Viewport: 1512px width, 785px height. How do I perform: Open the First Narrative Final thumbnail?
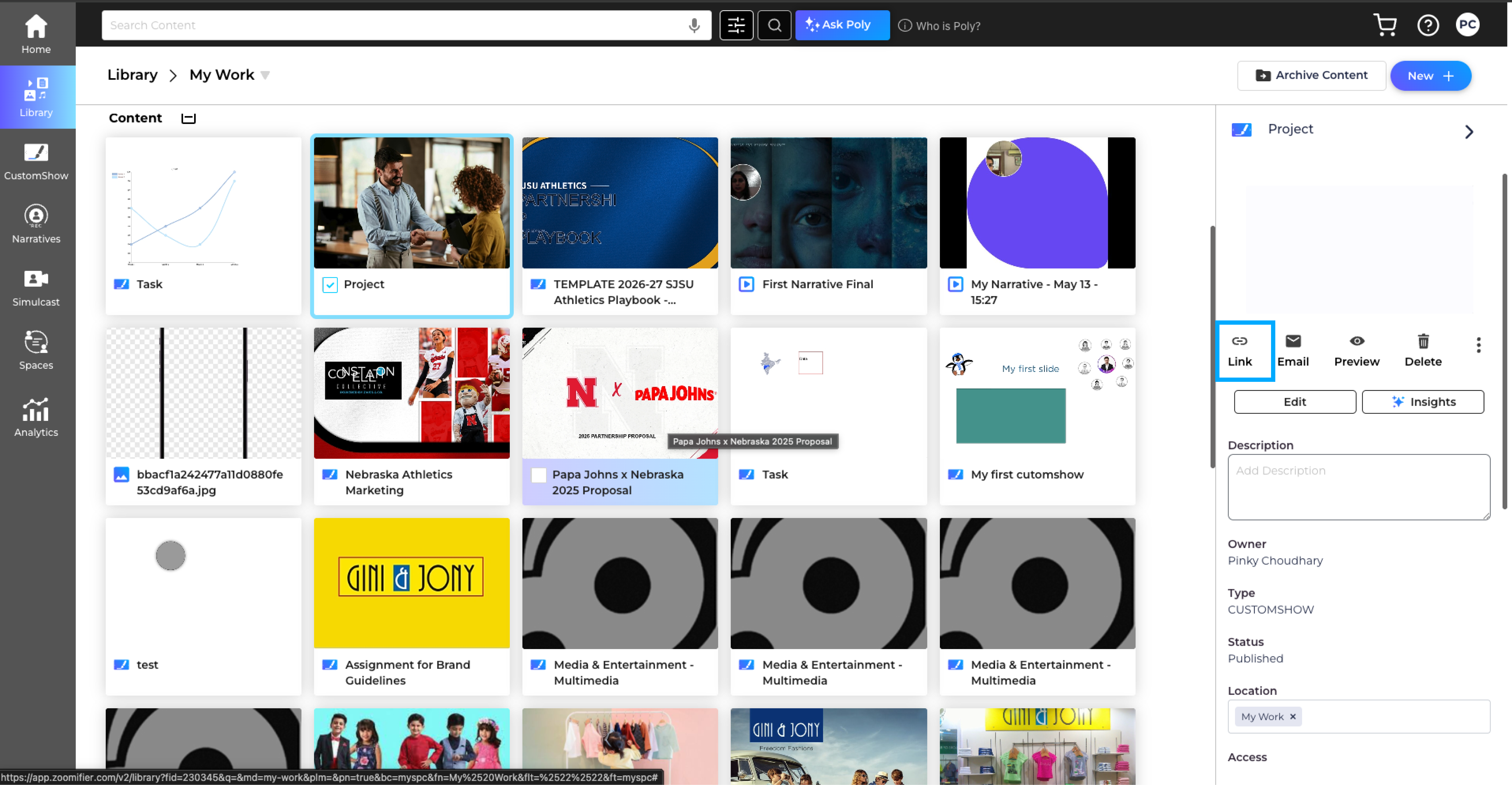[828, 203]
